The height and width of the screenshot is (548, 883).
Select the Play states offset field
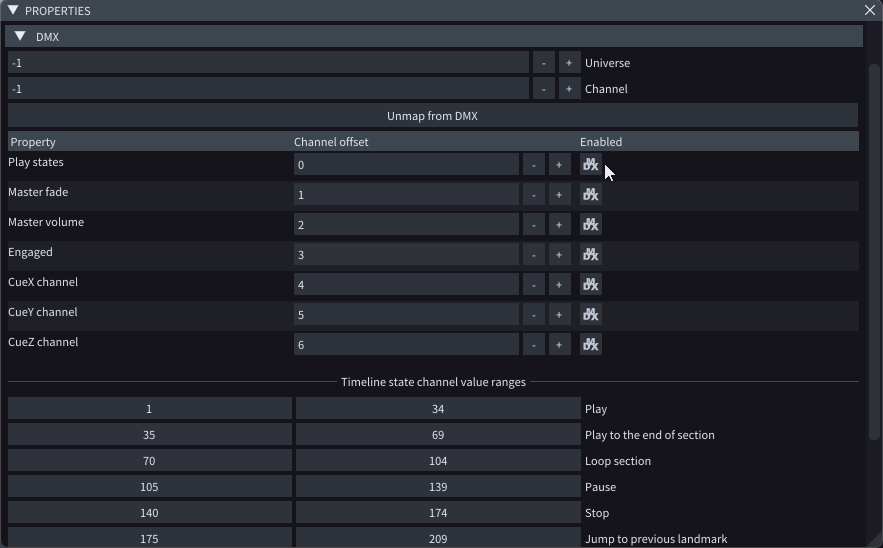[x=406, y=165]
